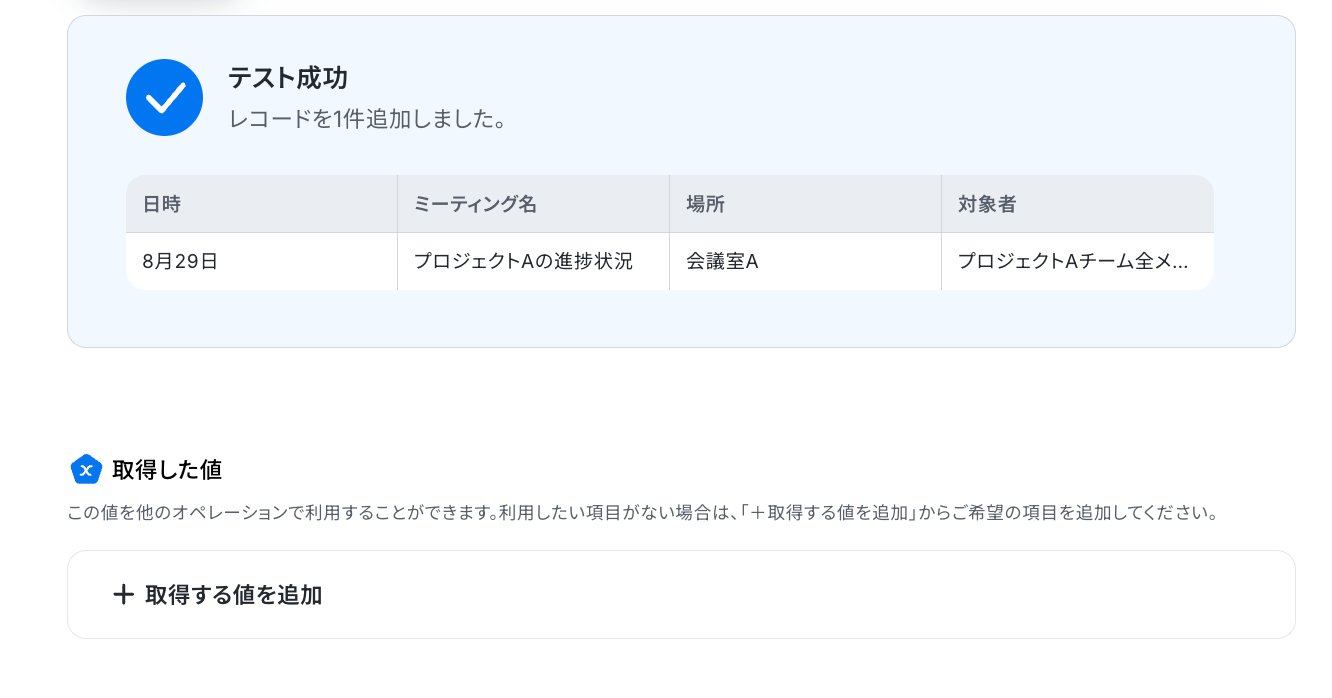Image resolution: width=1332 pixels, height=698 pixels.
Task: Click the blue pentagon icon beside 取得した値
Action: click(86, 469)
